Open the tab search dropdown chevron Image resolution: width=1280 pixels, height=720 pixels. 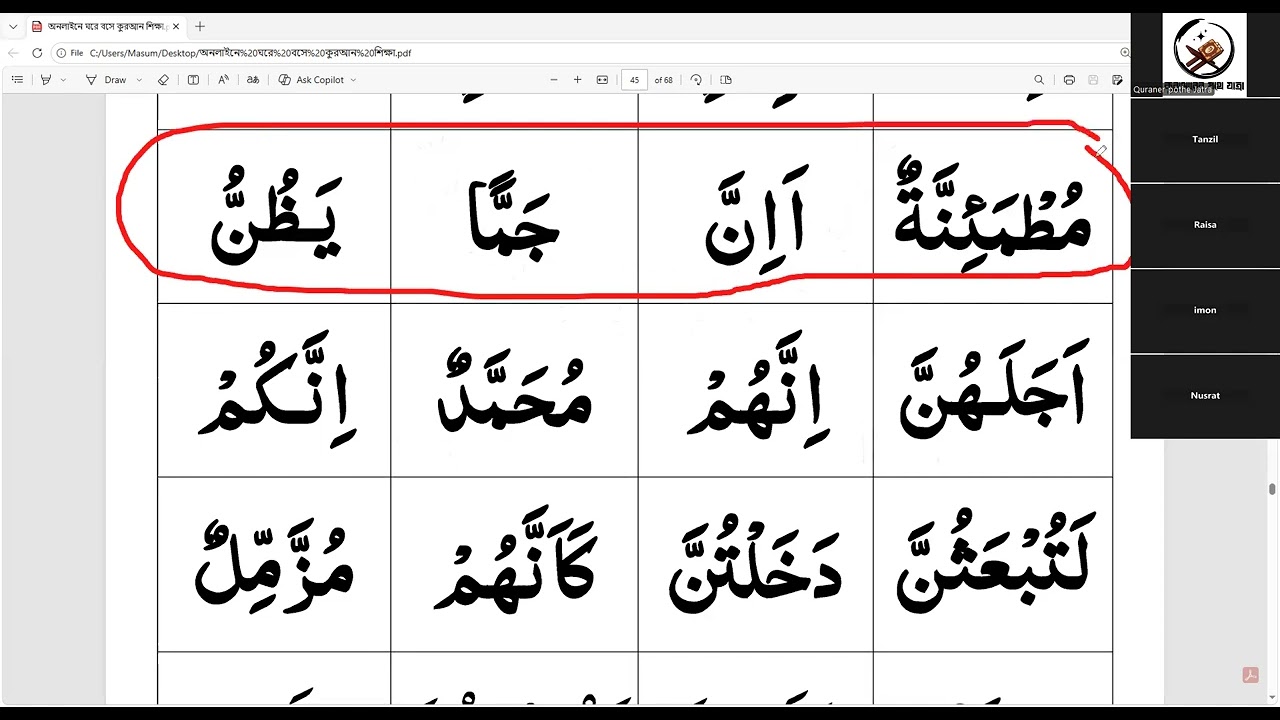click(13, 26)
